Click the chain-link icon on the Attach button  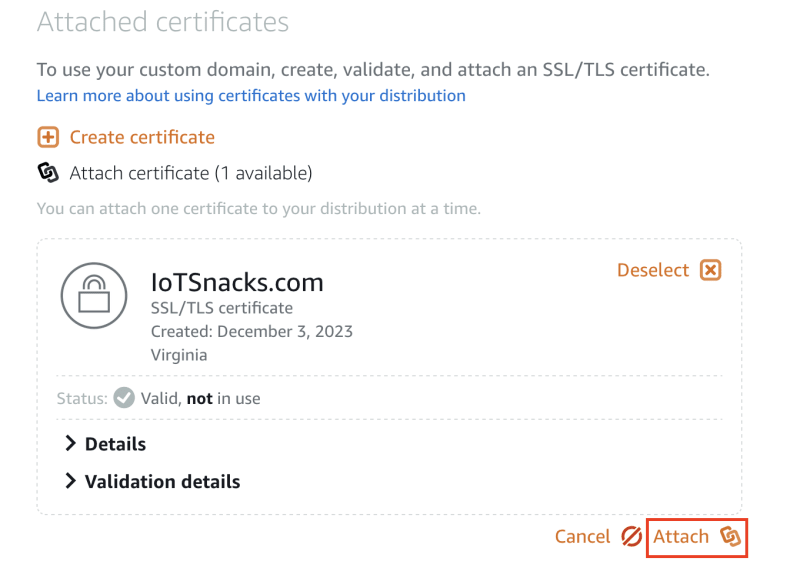(730, 537)
